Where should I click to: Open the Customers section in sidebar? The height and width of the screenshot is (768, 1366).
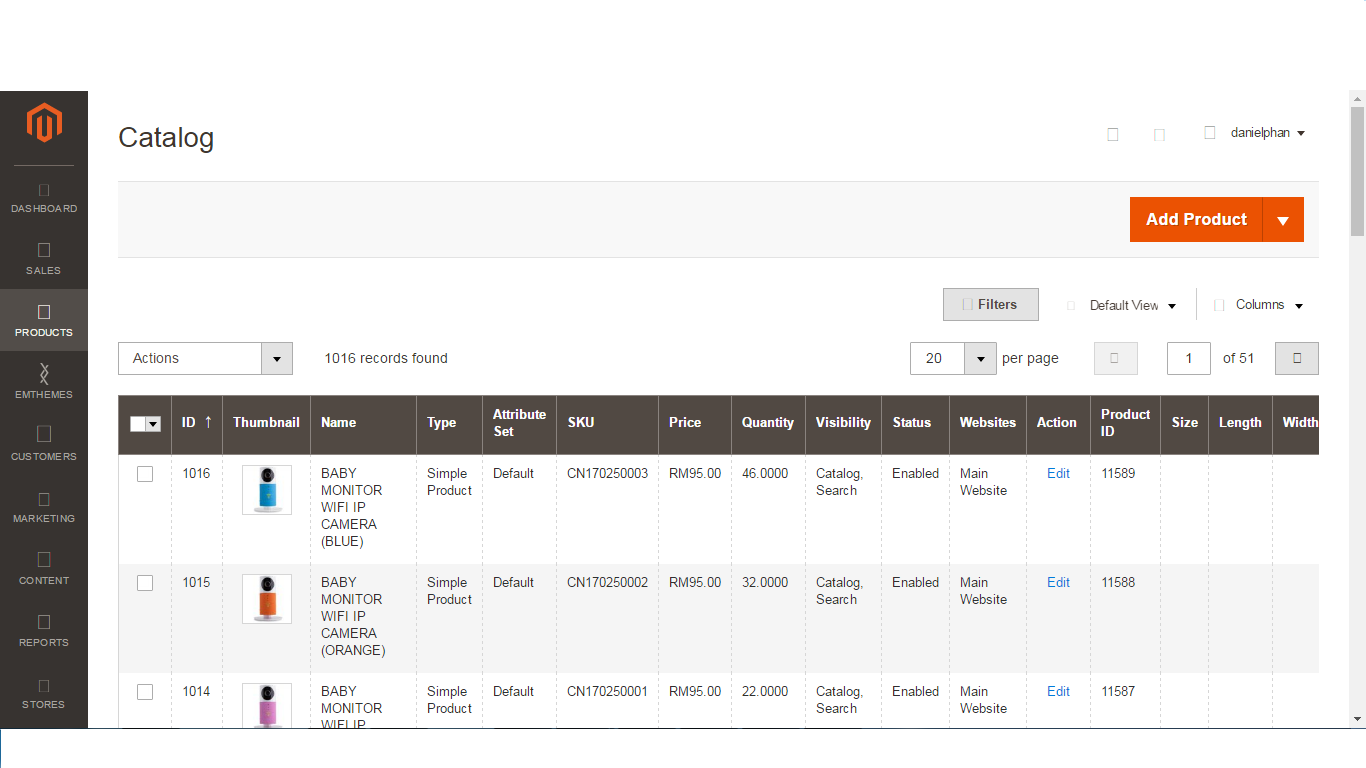click(44, 446)
